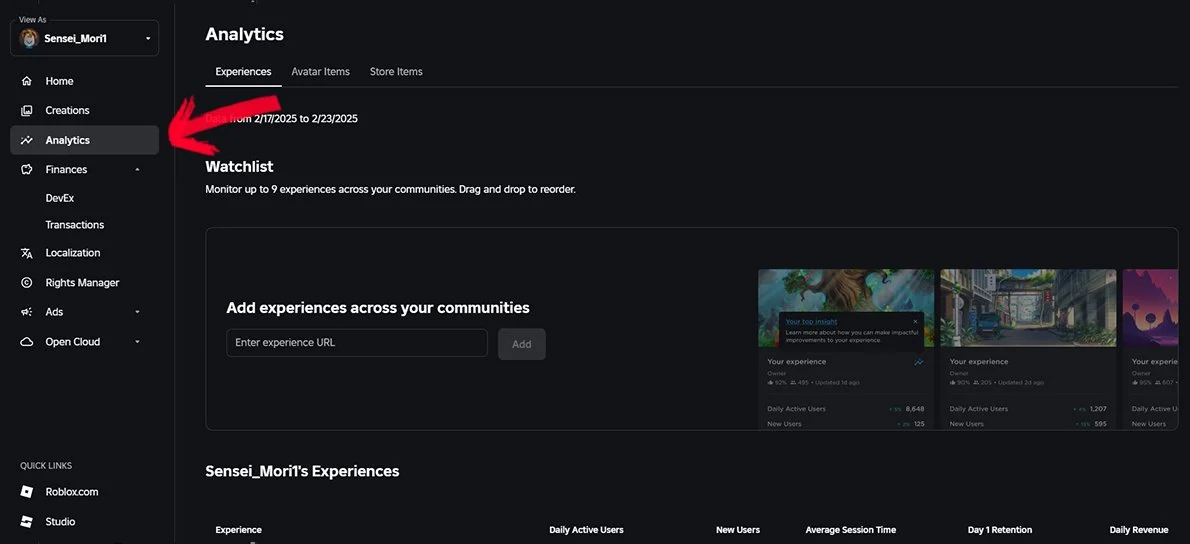1190x544 pixels.
Task: Click the Home house icon in sidebar
Action: click(27, 81)
